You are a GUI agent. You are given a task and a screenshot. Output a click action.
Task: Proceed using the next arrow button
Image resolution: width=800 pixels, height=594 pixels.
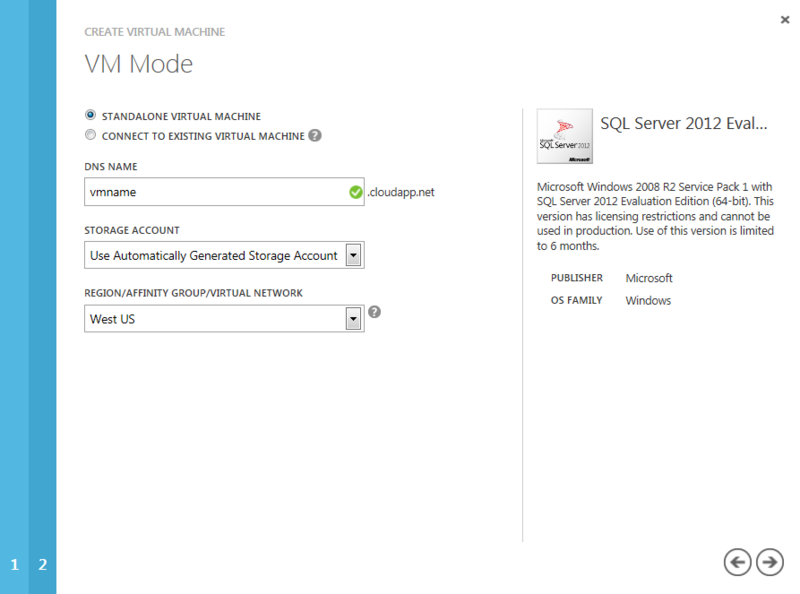coord(769,562)
